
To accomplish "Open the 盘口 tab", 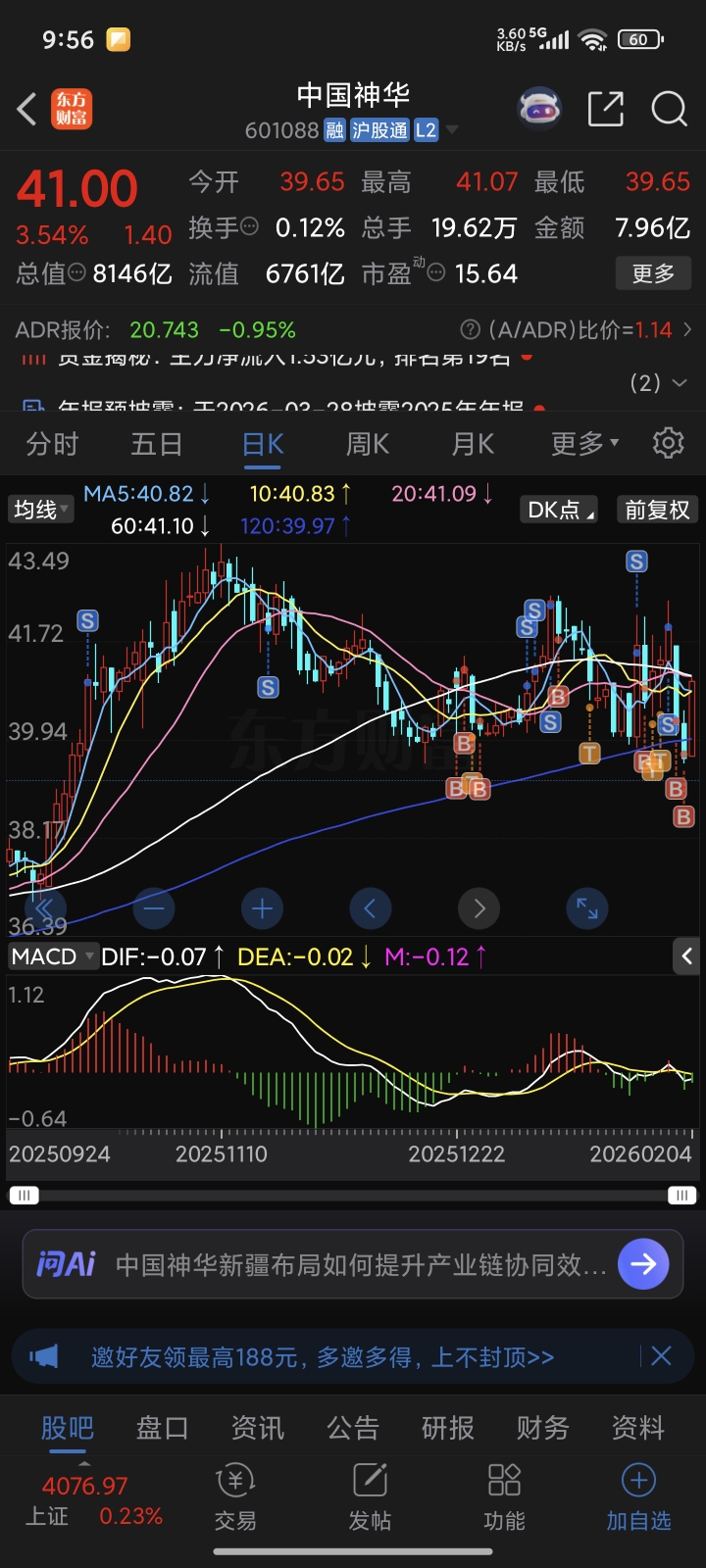I will click(x=163, y=1427).
